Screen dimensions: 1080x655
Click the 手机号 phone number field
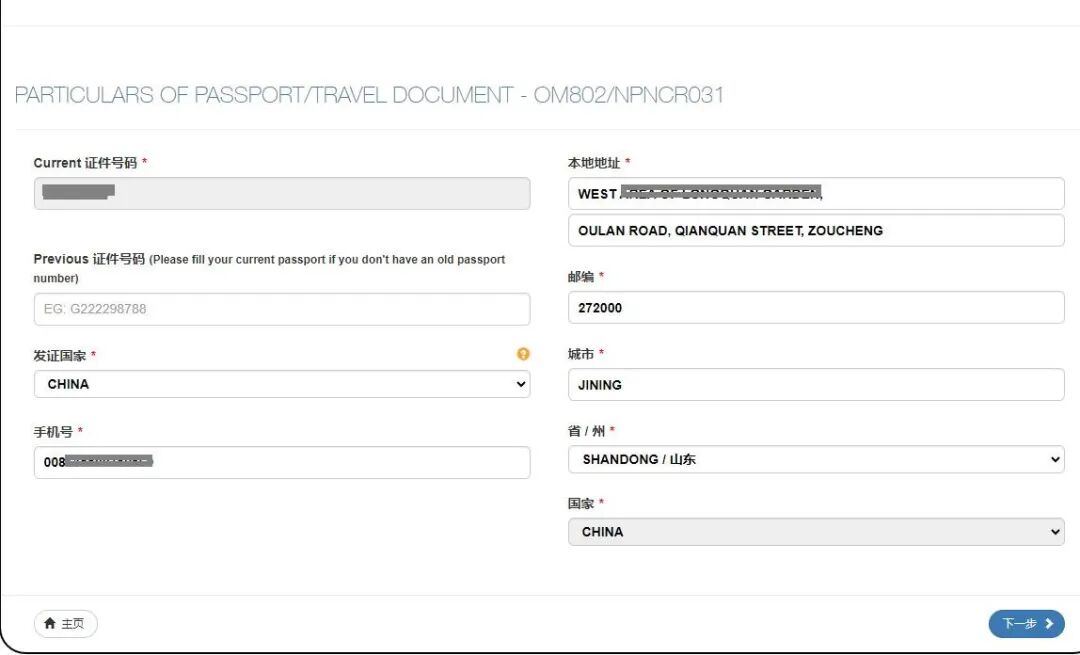pos(282,462)
